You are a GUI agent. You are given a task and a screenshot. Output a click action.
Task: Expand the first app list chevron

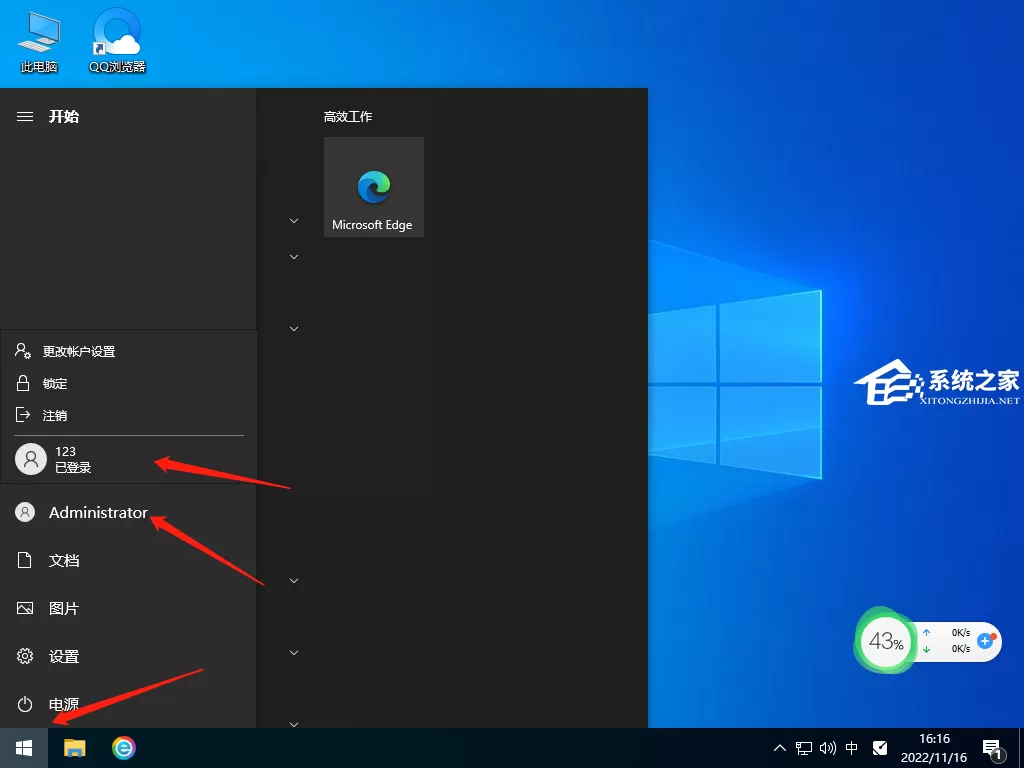coord(294,221)
